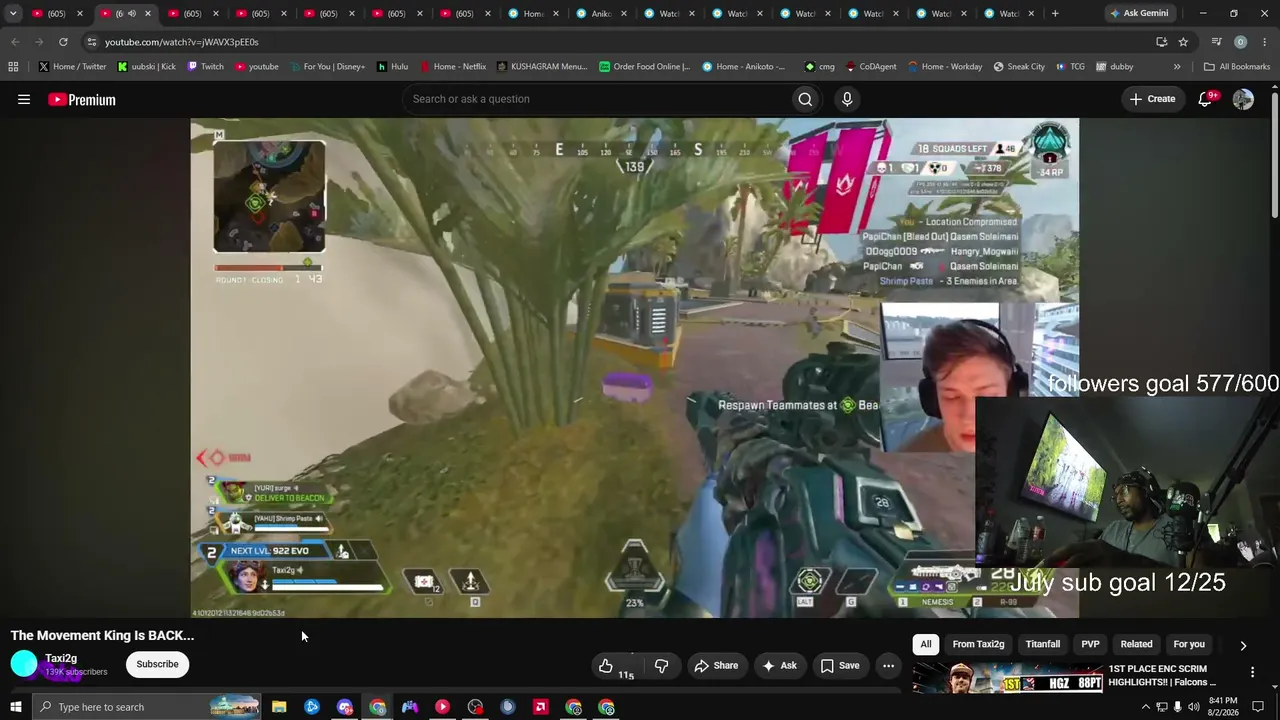Open Home - Netflix bookmark

[x=452, y=67]
